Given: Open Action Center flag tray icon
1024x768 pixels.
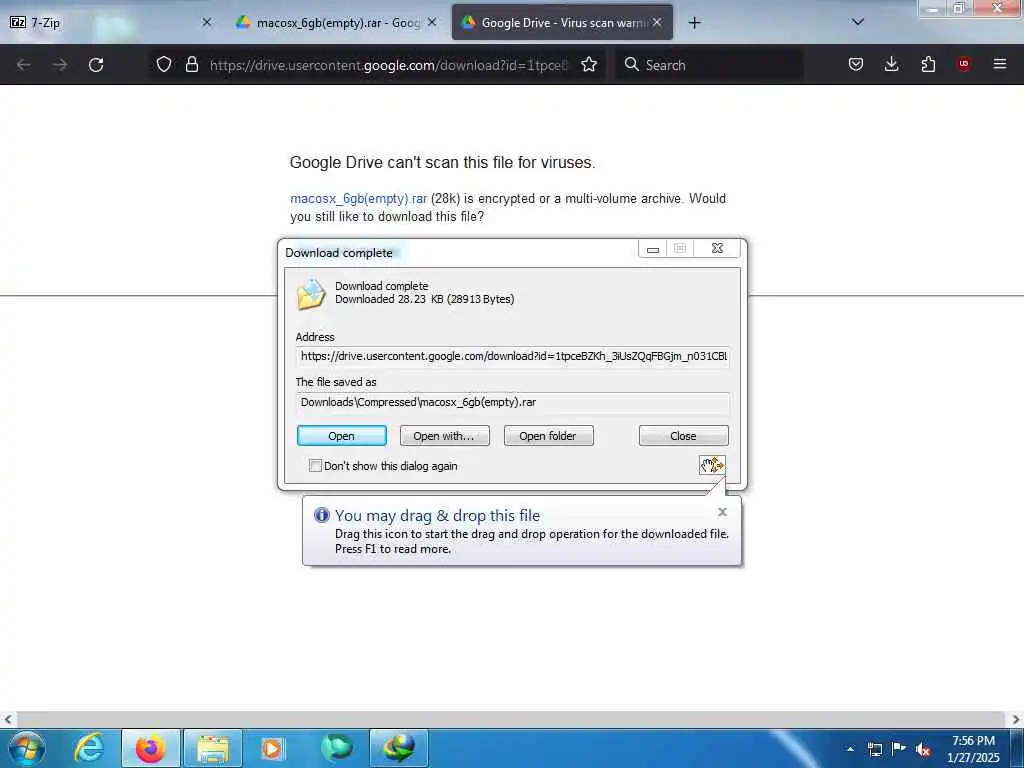Looking at the screenshot, I should point(899,749).
